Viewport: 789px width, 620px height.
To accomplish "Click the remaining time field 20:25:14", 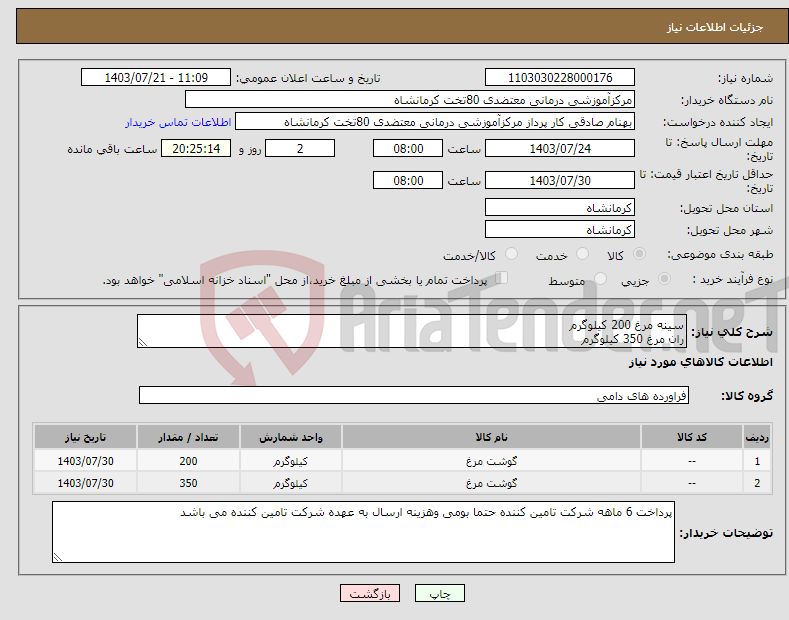I will (196, 148).
